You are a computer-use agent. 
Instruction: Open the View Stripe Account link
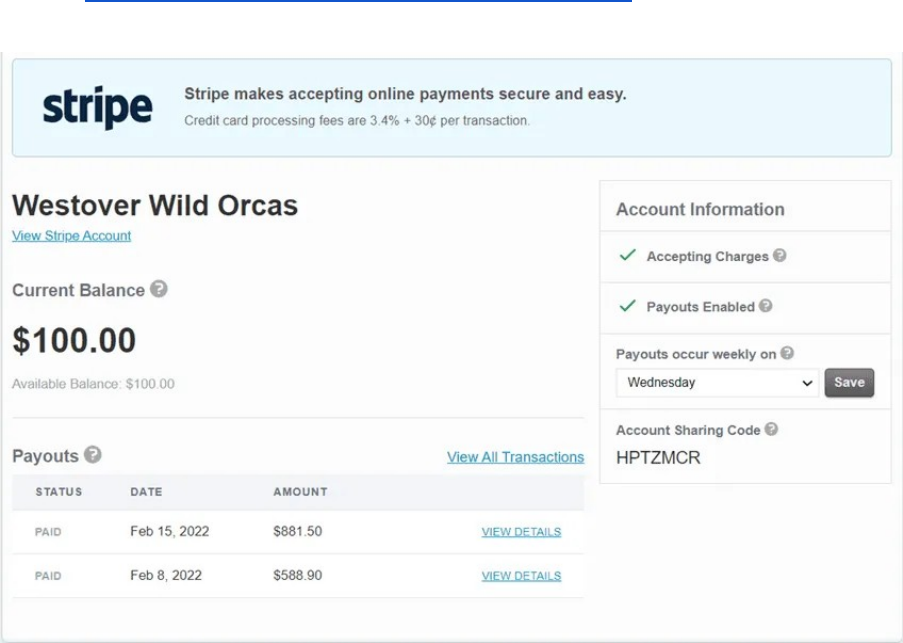[71, 236]
